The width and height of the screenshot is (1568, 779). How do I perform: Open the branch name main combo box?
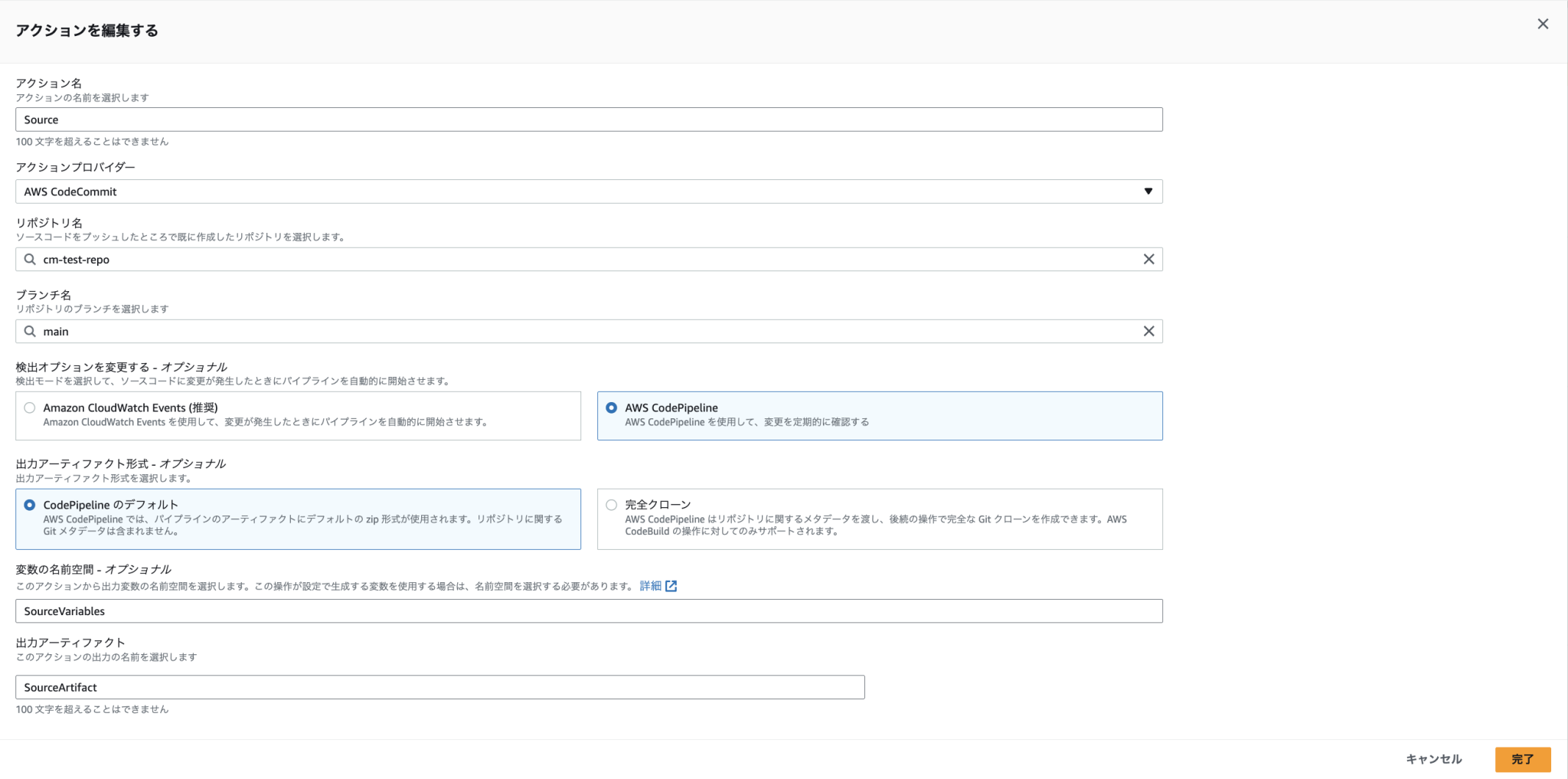(x=582, y=332)
